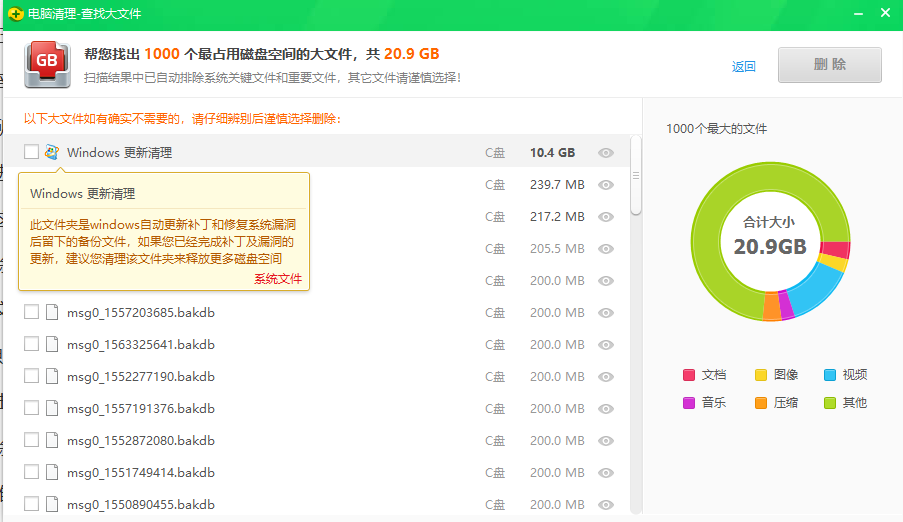Image resolution: width=903 pixels, height=522 pixels.
Task: Click the 返回 link to go back
Action: click(x=743, y=67)
